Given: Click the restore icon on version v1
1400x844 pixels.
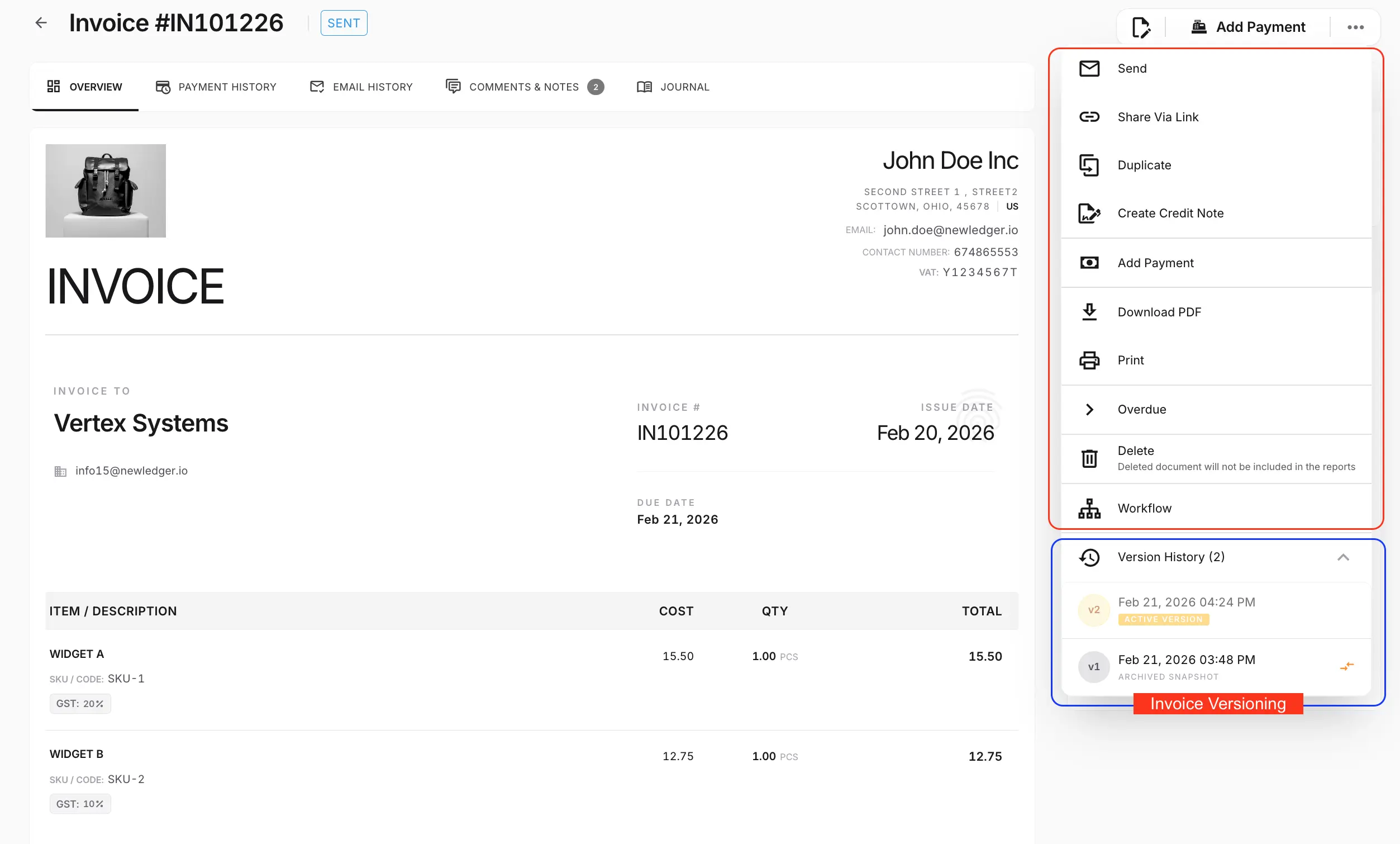Looking at the screenshot, I should click(1348, 666).
